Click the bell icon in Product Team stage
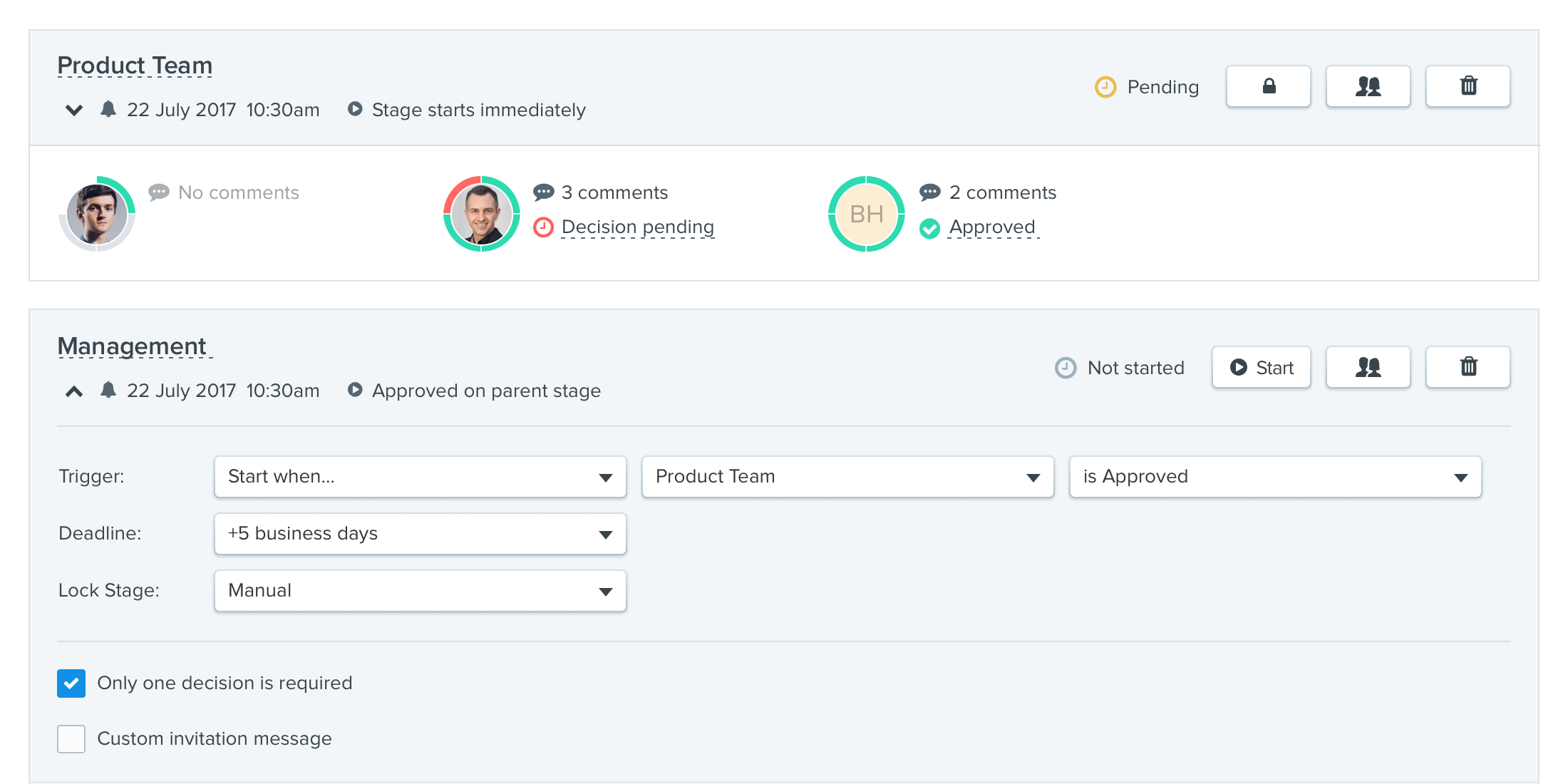 click(x=108, y=109)
